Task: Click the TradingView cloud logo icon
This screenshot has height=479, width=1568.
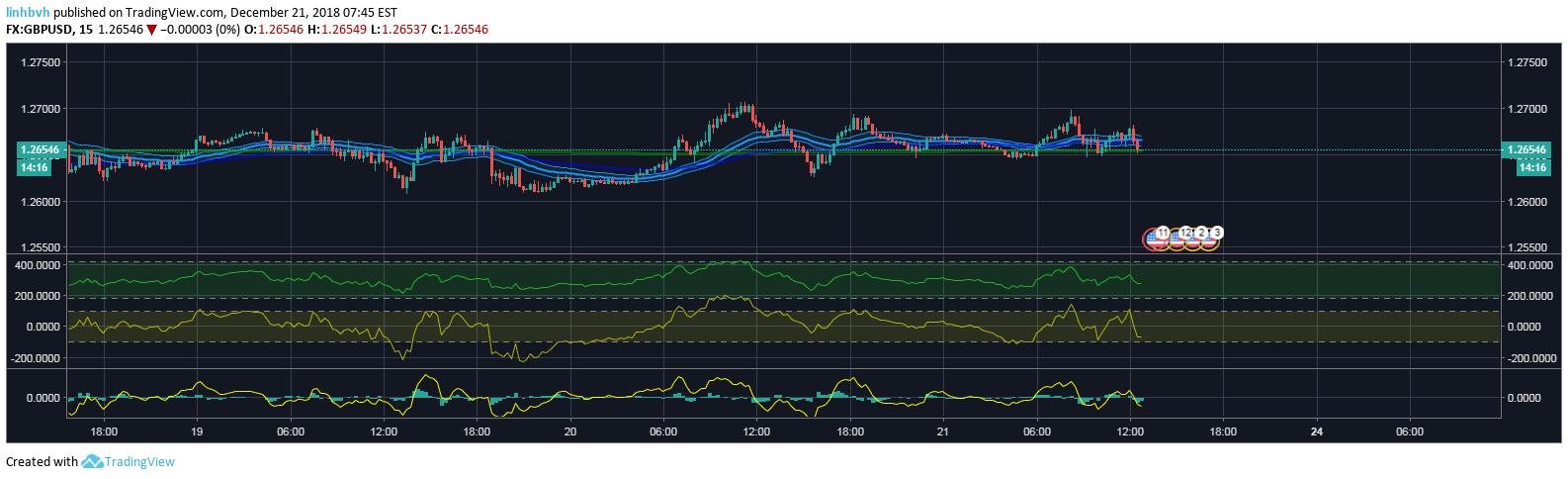Action: [x=92, y=461]
